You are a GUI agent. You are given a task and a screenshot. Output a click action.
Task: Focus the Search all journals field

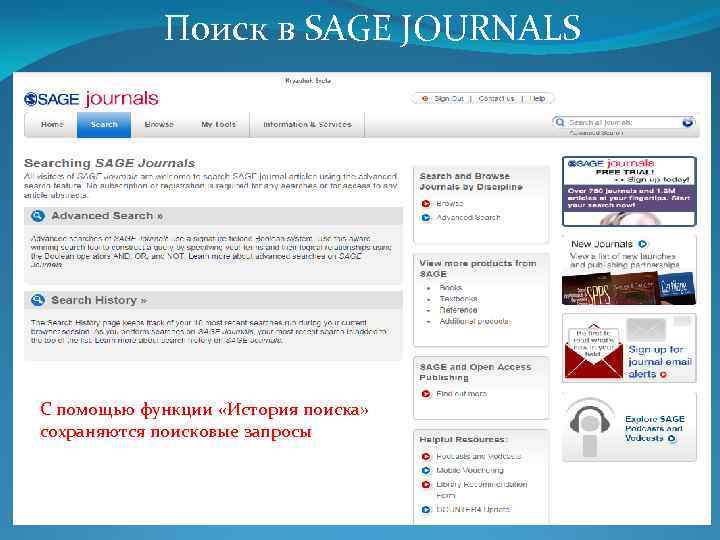pyautogui.click(x=623, y=123)
